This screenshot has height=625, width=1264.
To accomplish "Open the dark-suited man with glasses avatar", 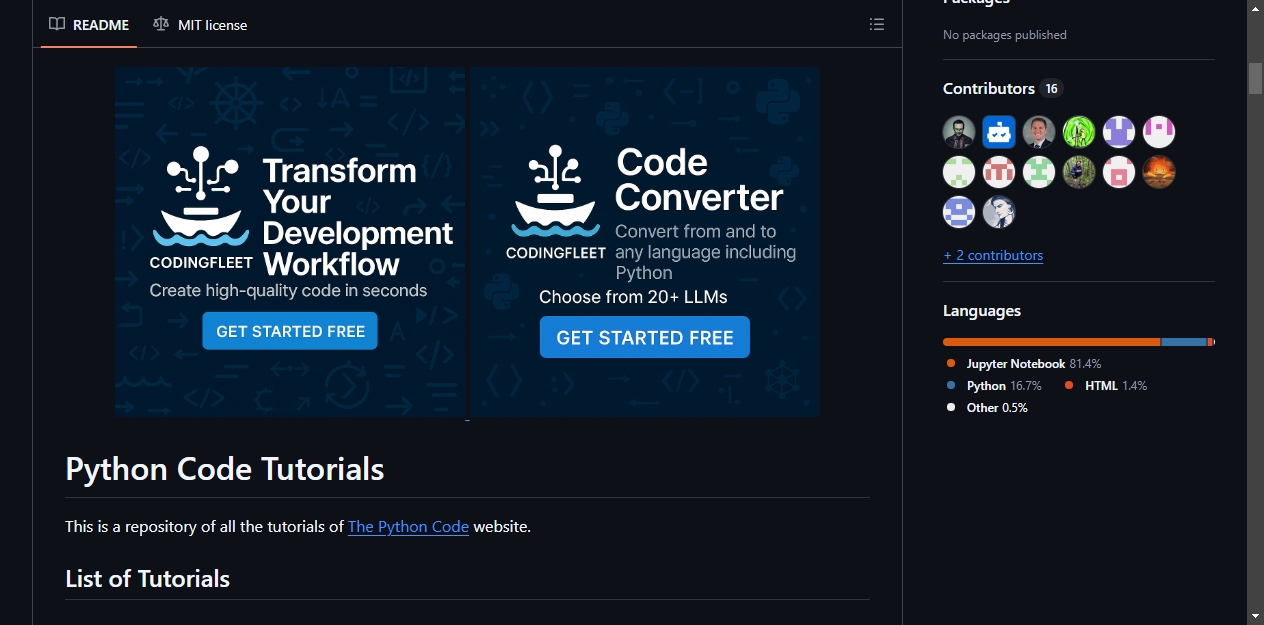I will (959, 132).
